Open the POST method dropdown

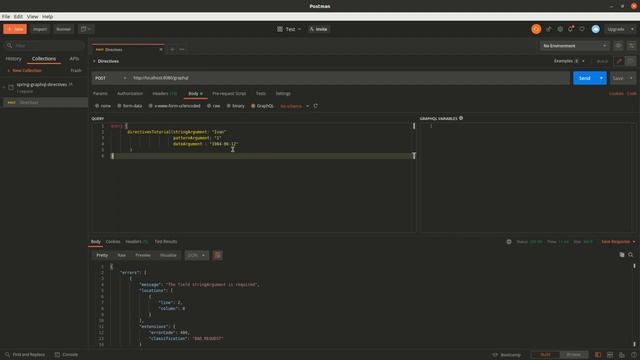(x=110, y=78)
